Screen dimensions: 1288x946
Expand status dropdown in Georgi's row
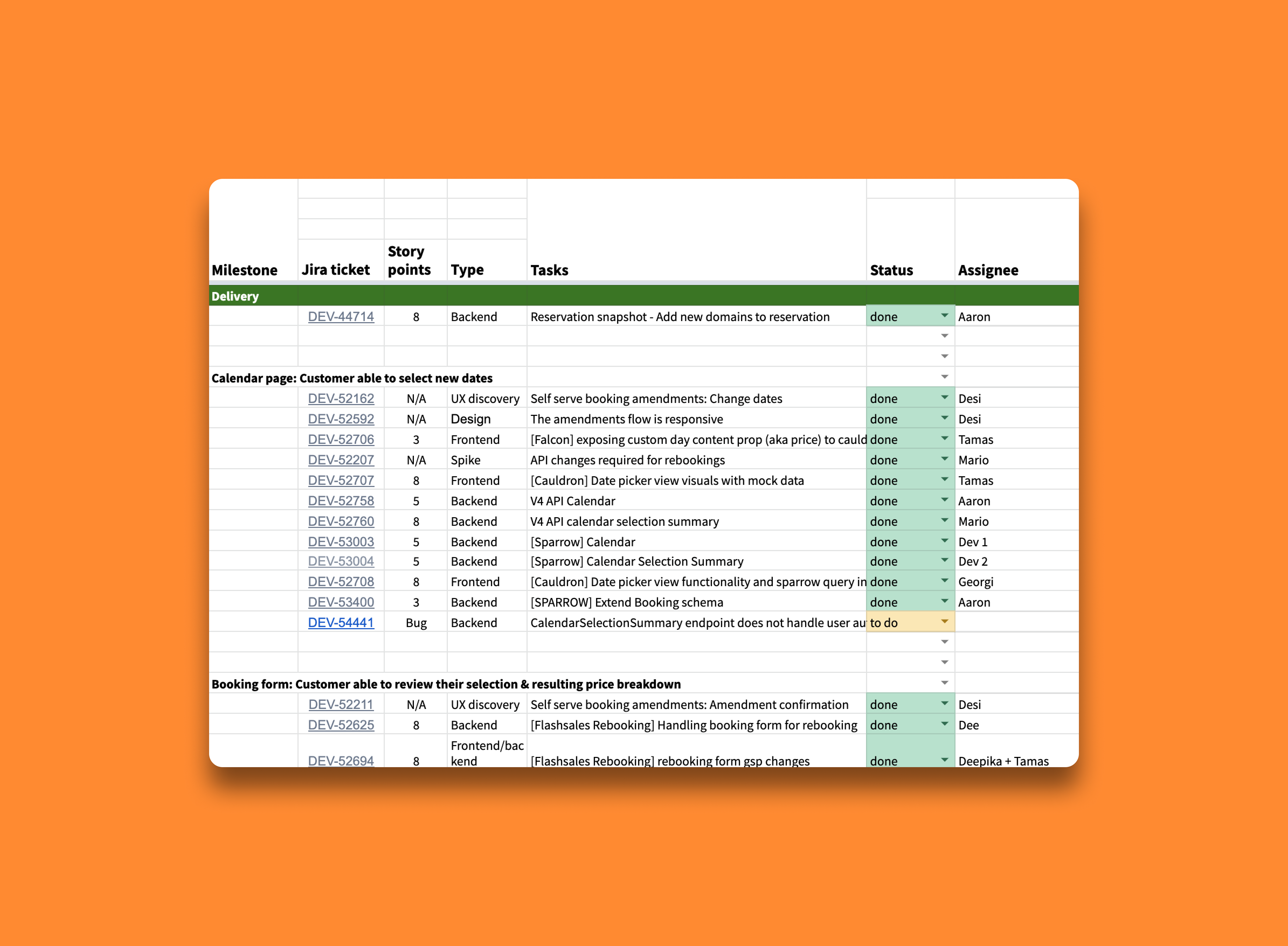[x=944, y=581]
